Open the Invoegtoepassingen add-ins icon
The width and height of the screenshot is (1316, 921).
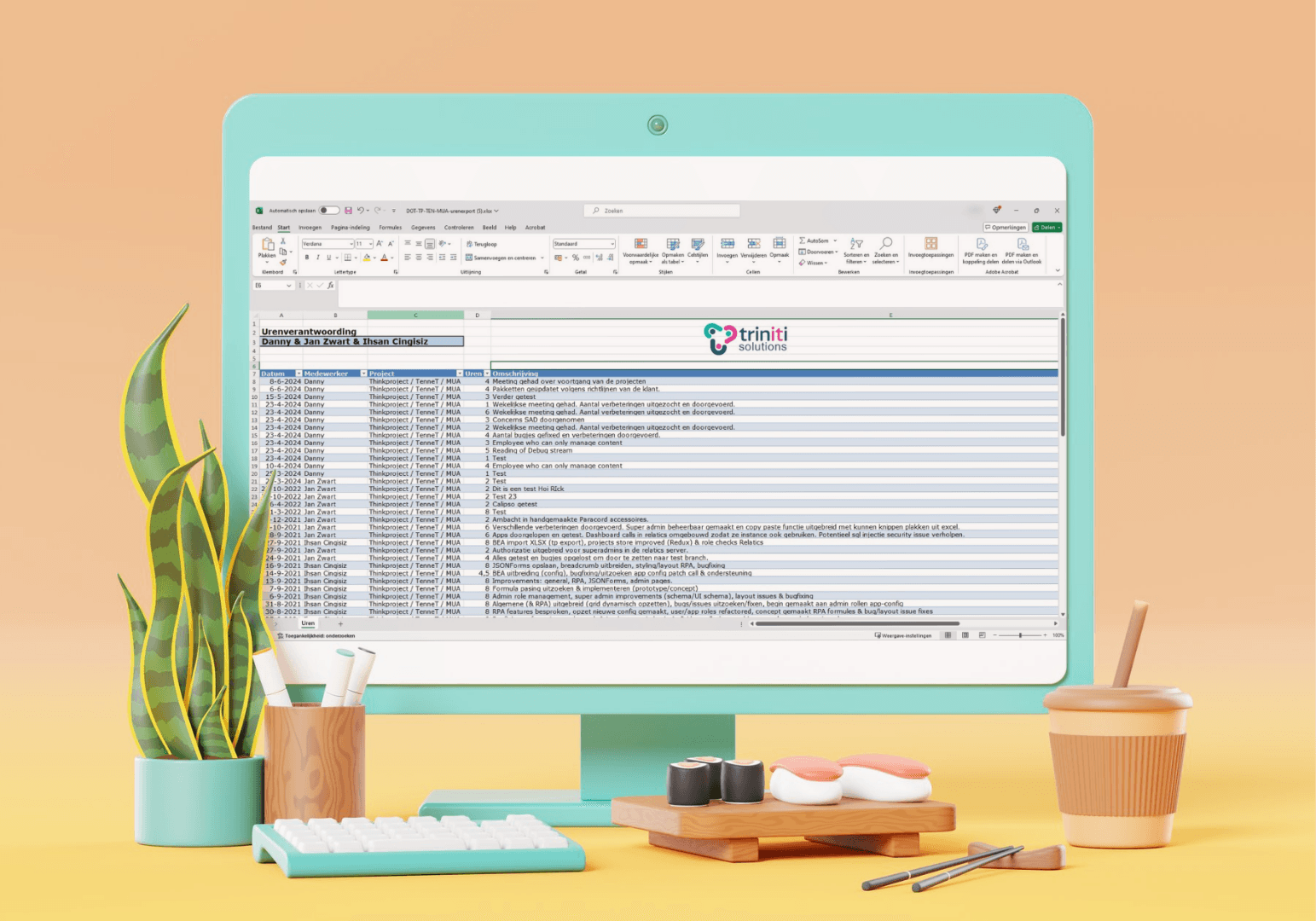[930, 243]
